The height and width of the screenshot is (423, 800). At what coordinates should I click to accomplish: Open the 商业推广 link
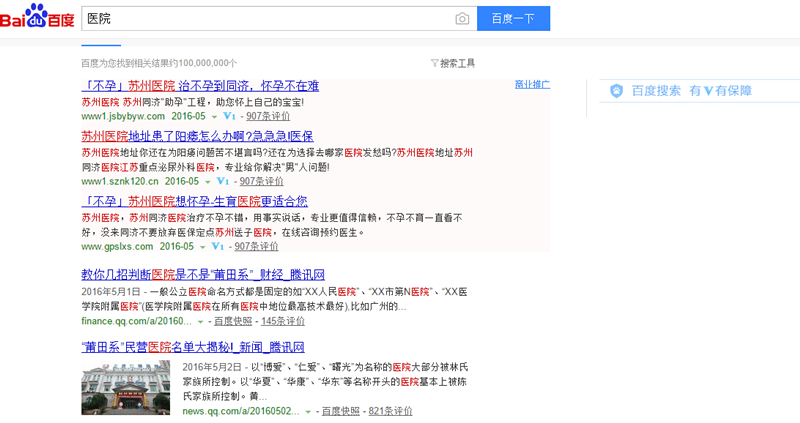532,85
